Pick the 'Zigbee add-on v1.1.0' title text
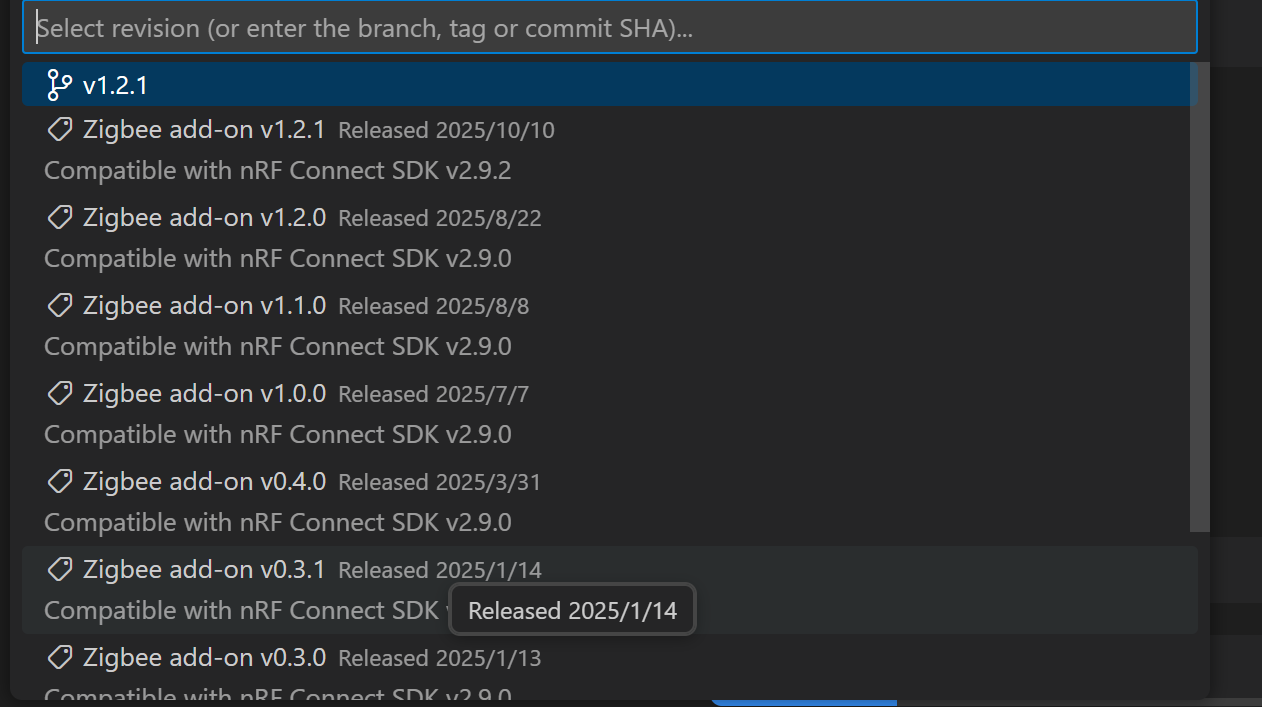This screenshot has height=707, width=1262. coord(204,306)
